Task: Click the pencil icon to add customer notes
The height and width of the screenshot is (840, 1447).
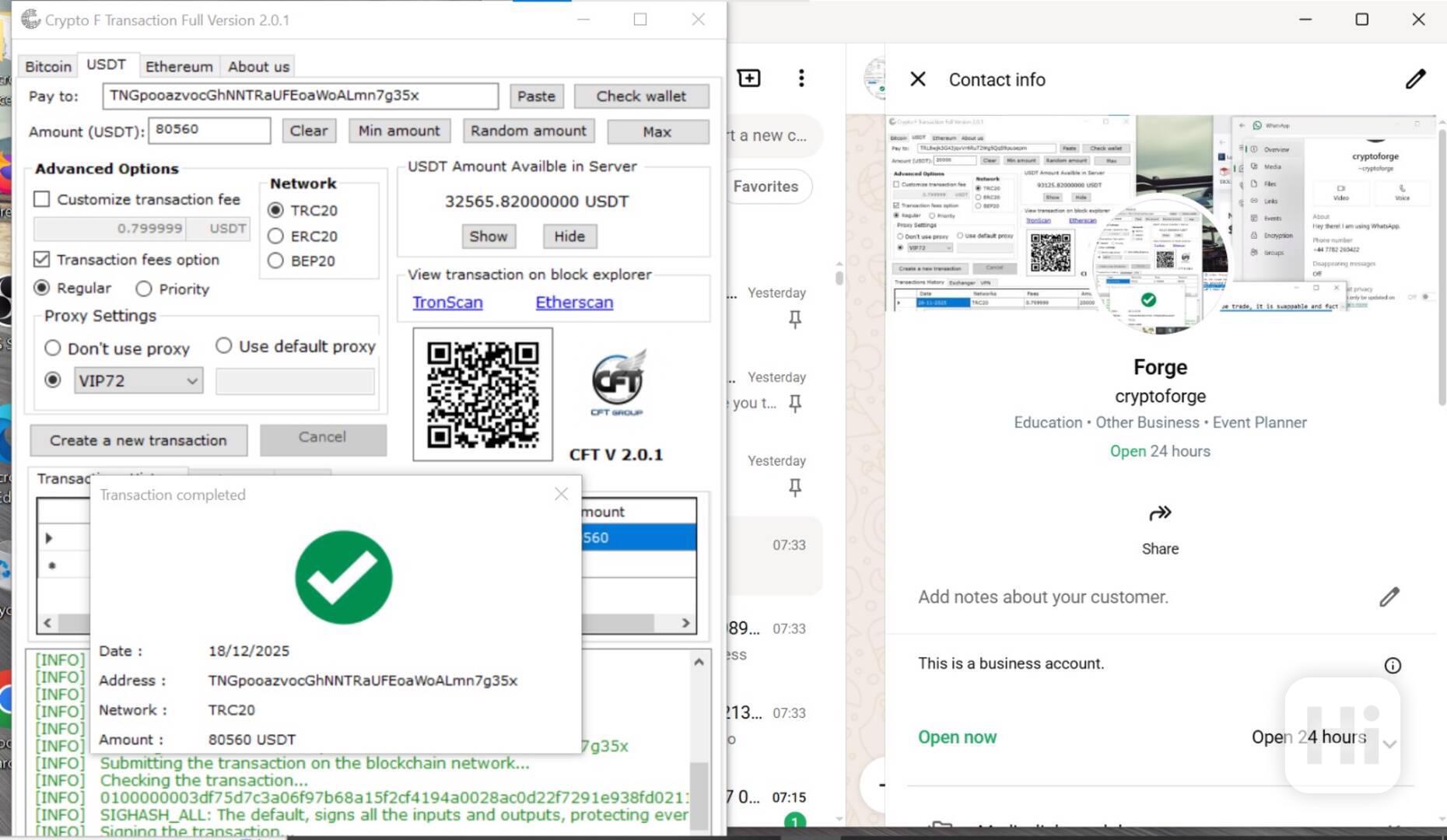Action: click(1389, 597)
